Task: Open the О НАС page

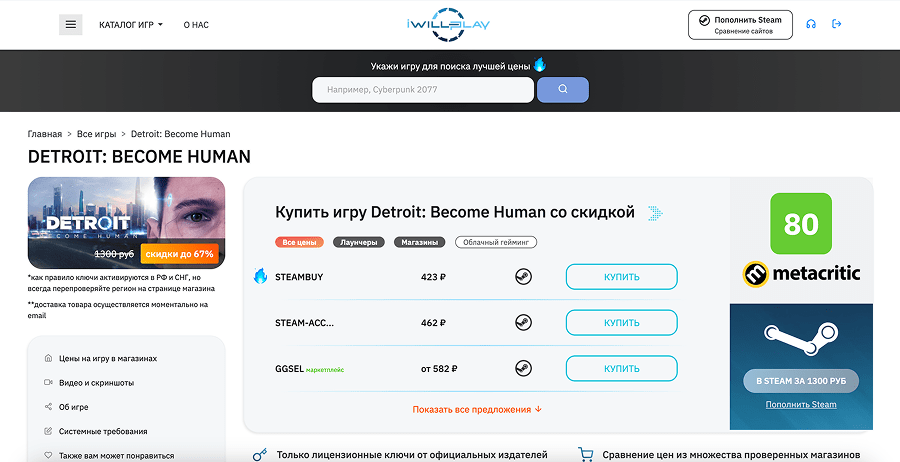Action: point(196,25)
